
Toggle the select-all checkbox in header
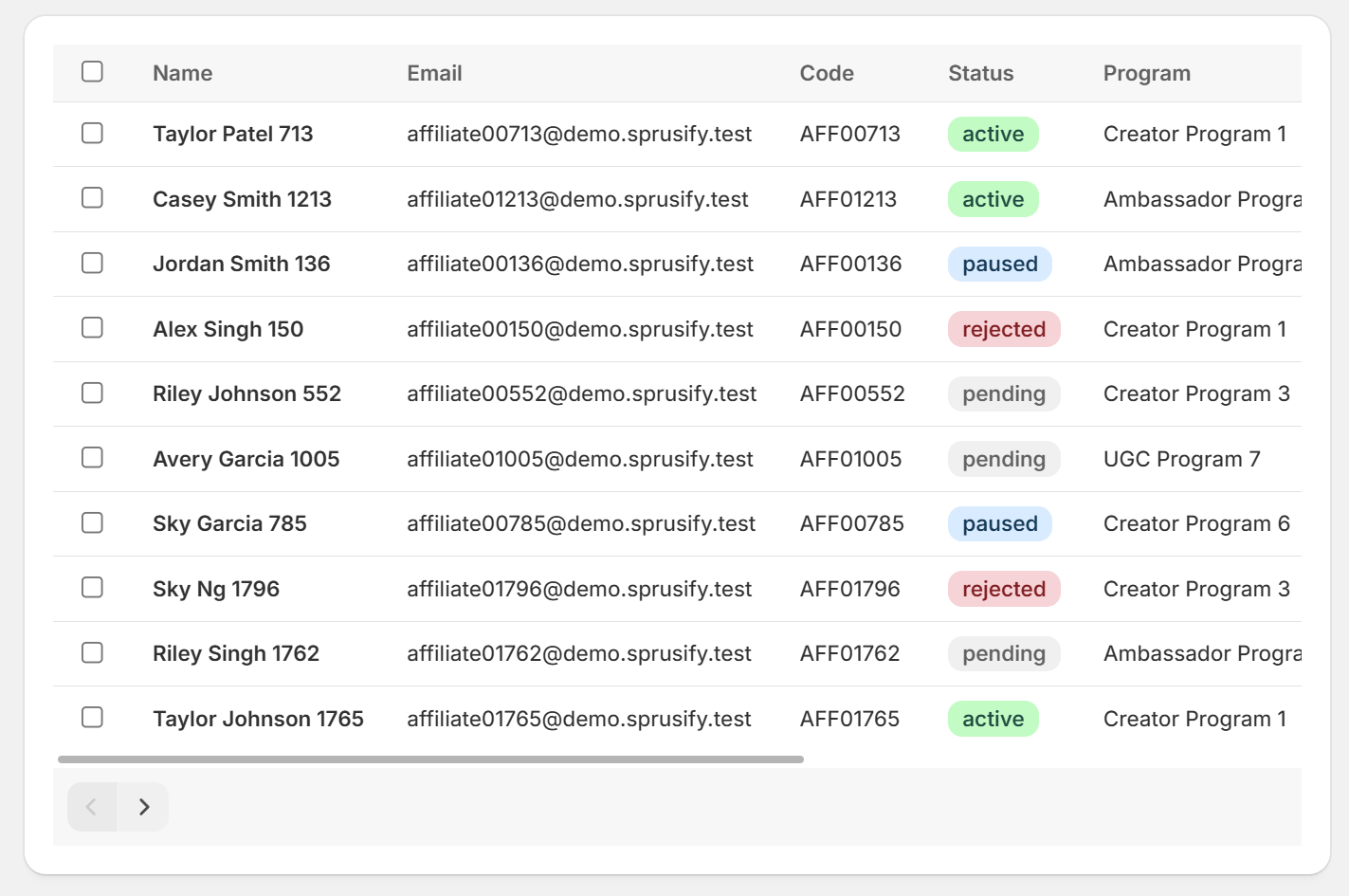coord(92,70)
